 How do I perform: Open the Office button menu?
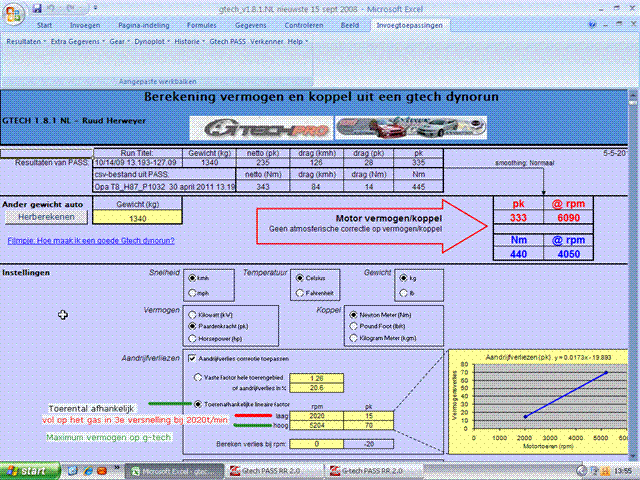13,14
